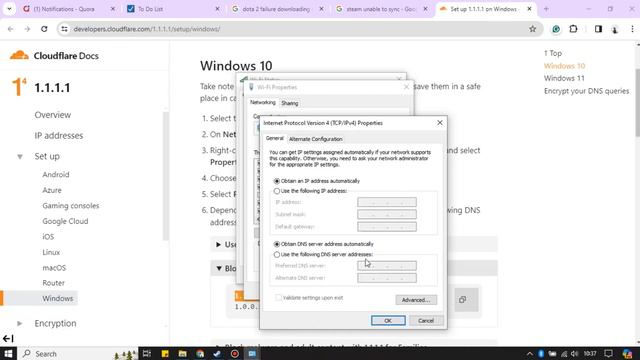Open the IP addresses sidebar page
Screen dimensions: 640x360
tap(59, 136)
